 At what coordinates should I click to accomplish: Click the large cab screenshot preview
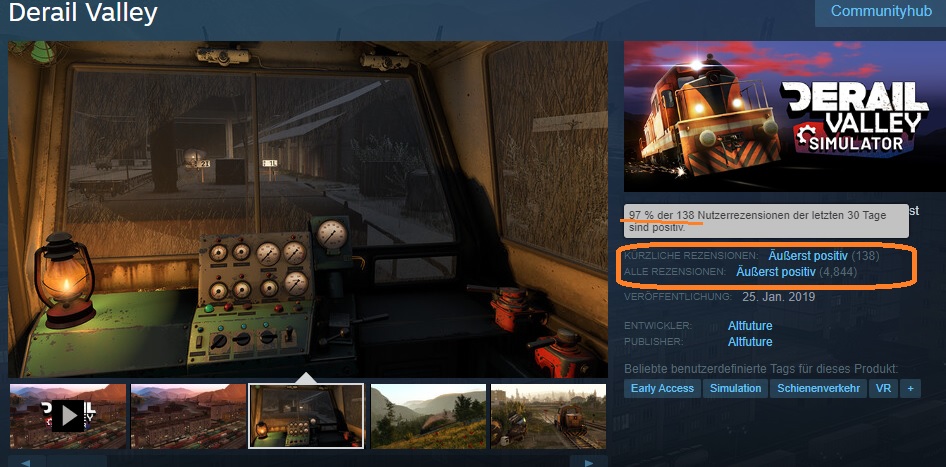click(308, 209)
